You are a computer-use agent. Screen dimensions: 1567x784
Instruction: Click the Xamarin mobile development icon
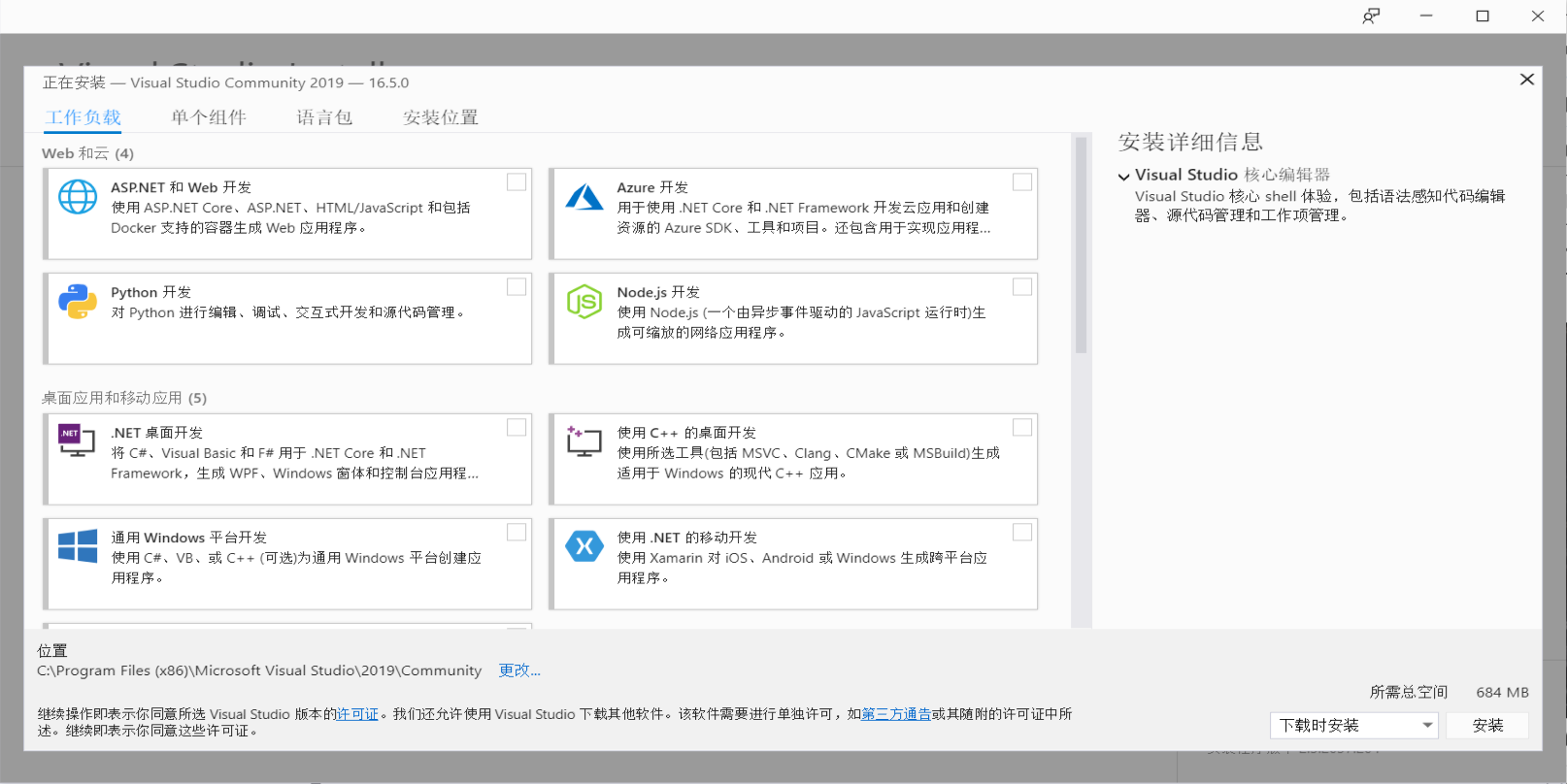[584, 546]
